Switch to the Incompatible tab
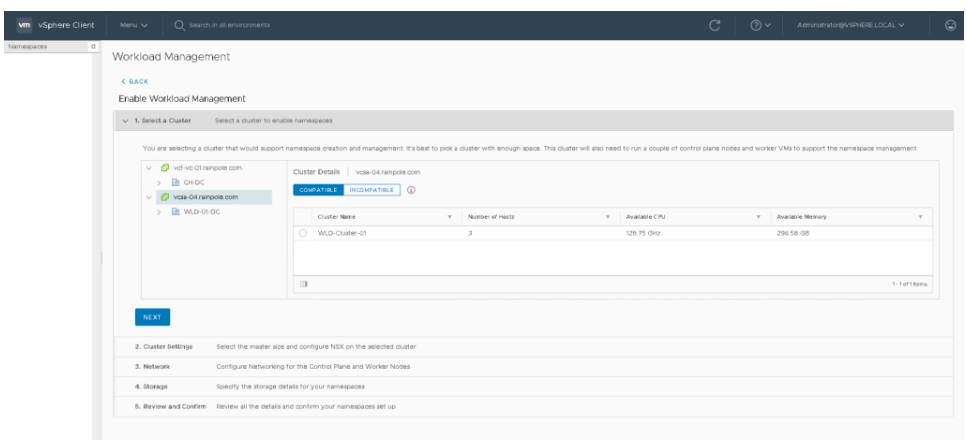The width and height of the screenshot is (967, 445). tap(372, 189)
